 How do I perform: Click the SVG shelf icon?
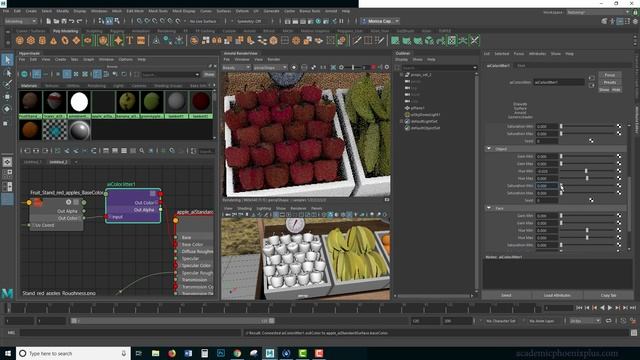coord(141,40)
